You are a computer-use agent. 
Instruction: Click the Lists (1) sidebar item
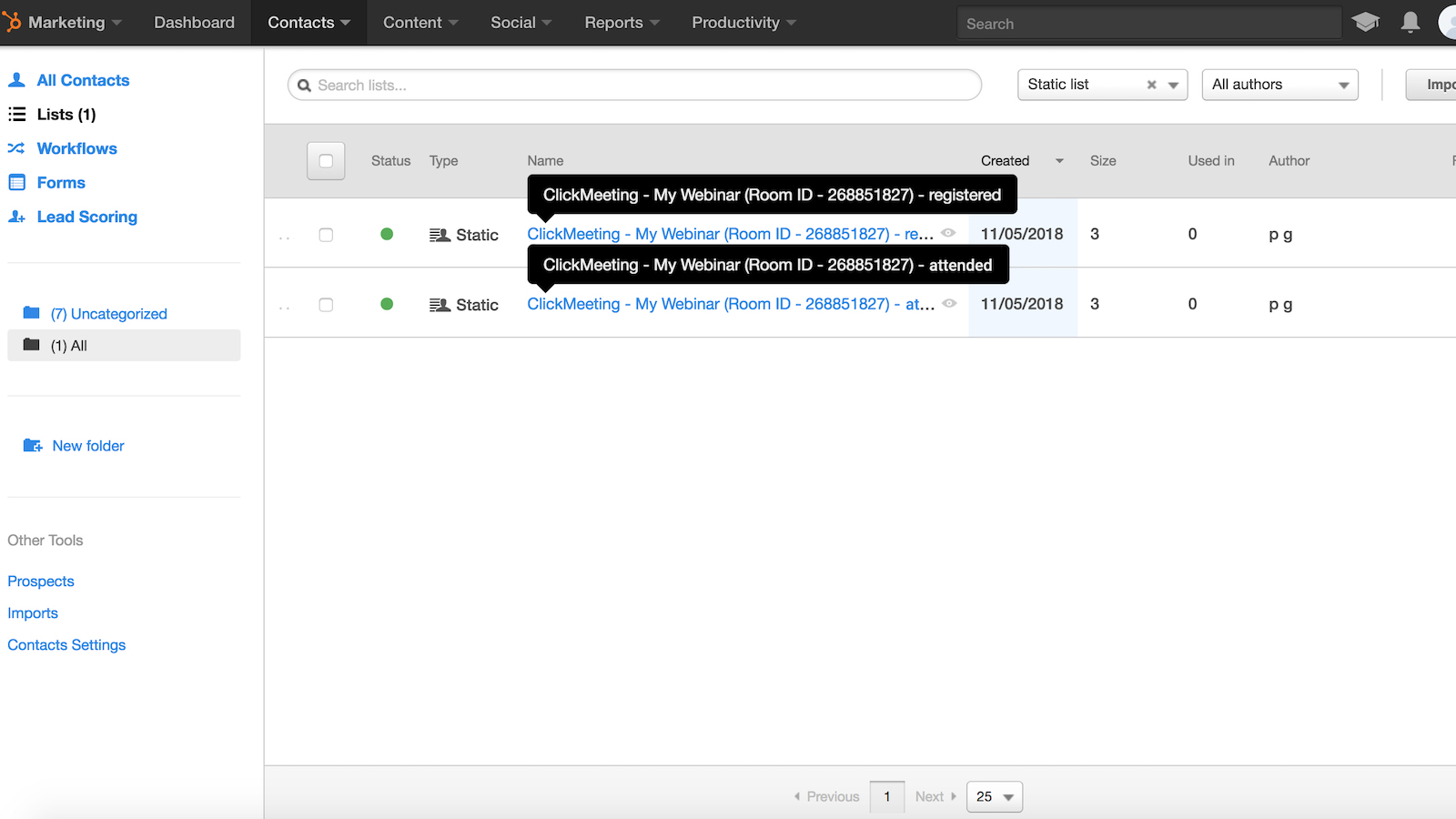tap(66, 114)
